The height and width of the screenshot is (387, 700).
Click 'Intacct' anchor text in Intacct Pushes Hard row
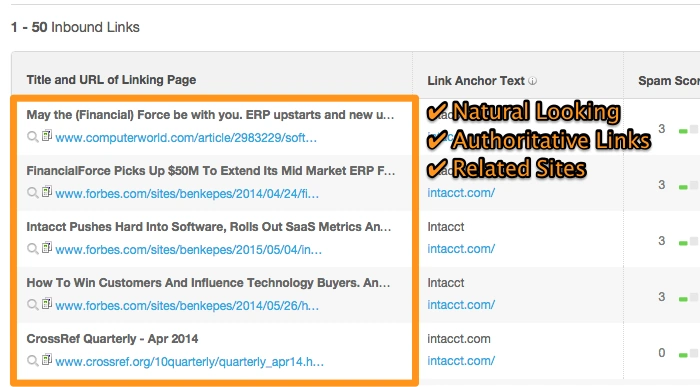[446, 227]
